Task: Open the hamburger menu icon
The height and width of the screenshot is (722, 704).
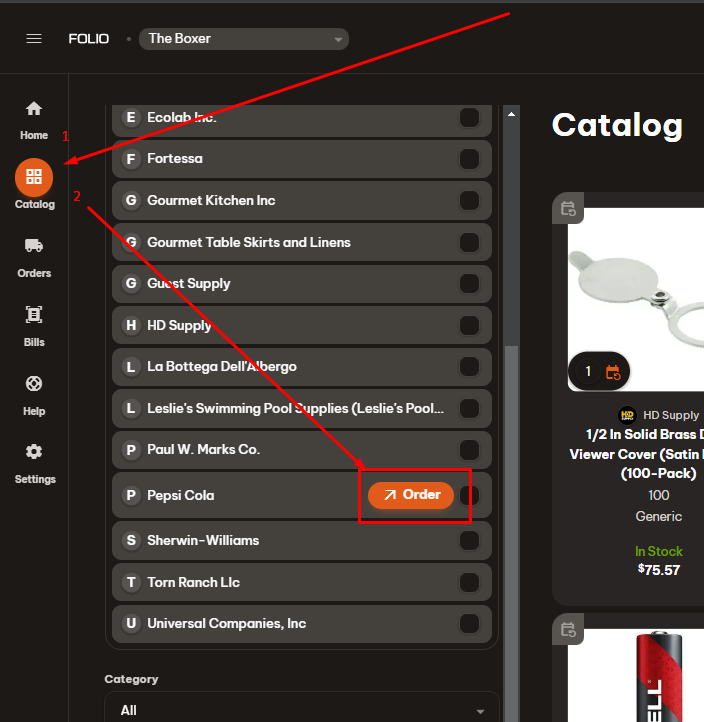Action: click(x=34, y=39)
